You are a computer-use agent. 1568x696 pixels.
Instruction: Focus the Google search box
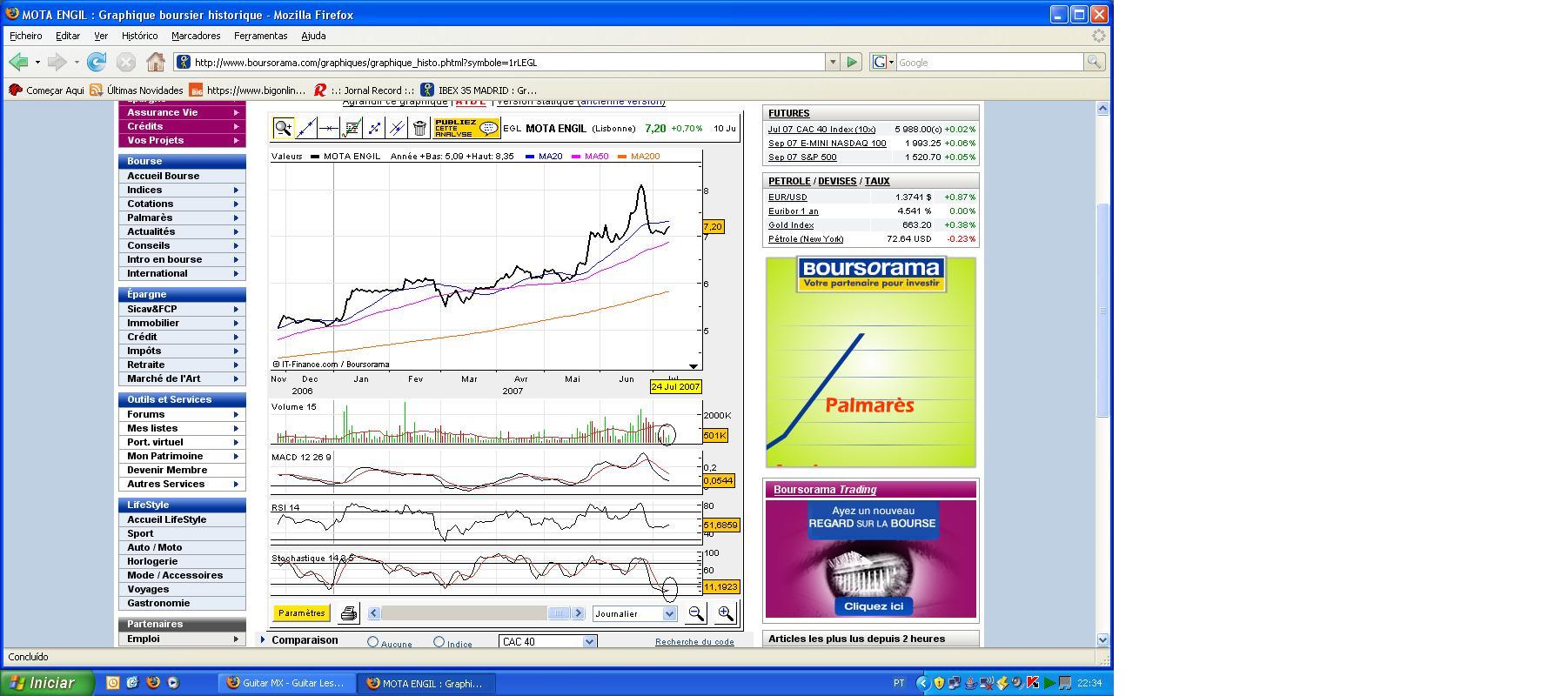pyautogui.click(x=989, y=62)
